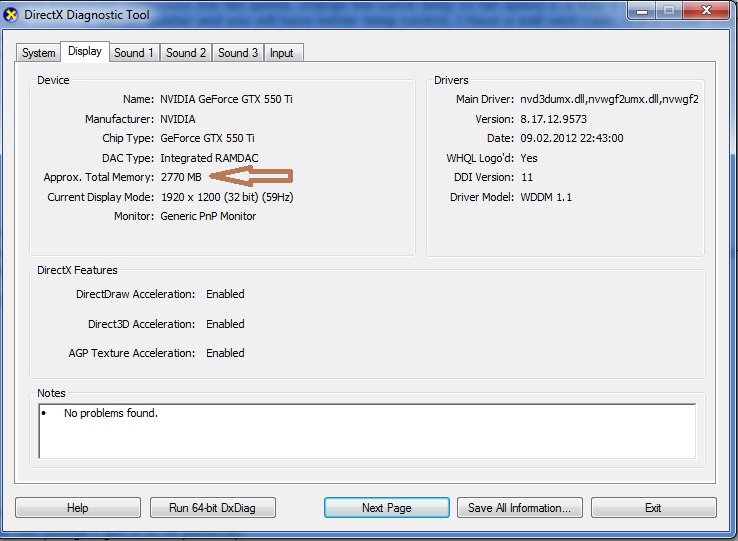Click main driver value 'nvd3dumx.dll,nvwgf2umx.dll'
This screenshot has width=738, height=541.
[x=610, y=99]
